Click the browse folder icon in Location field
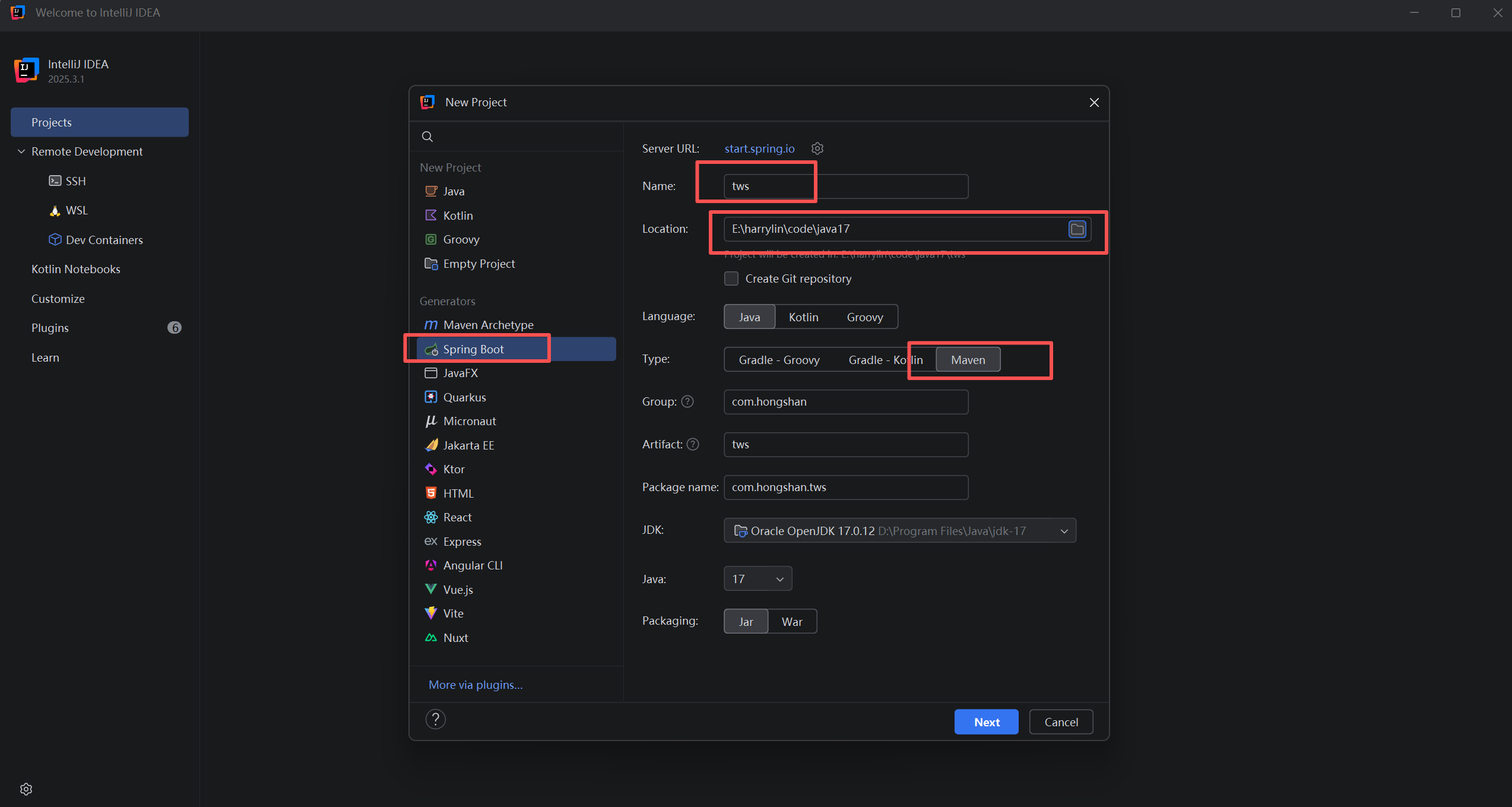The image size is (1512, 807). point(1077,229)
